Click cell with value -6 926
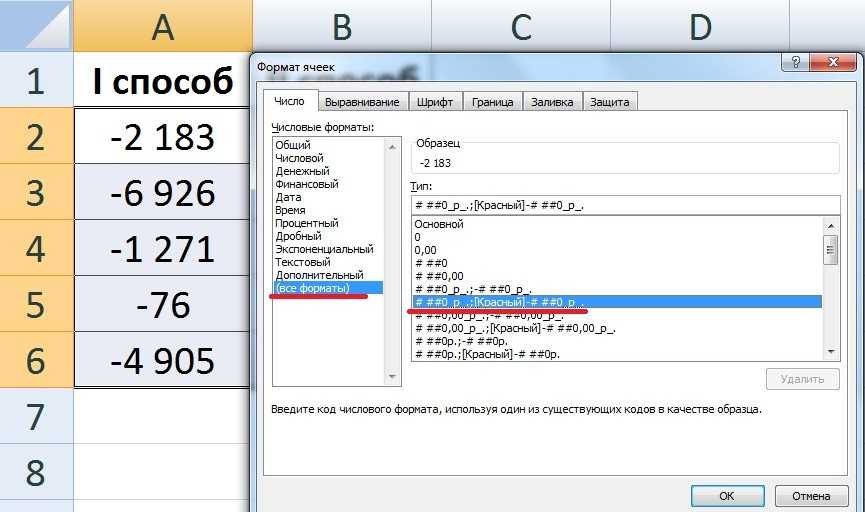 pyautogui.click(x=162, y=192)
